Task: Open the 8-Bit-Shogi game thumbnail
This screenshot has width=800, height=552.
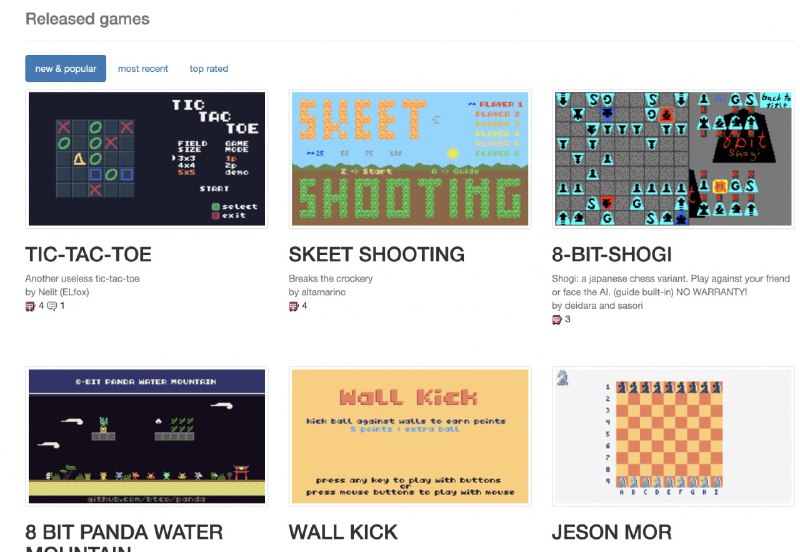Action: pos(673,159)
